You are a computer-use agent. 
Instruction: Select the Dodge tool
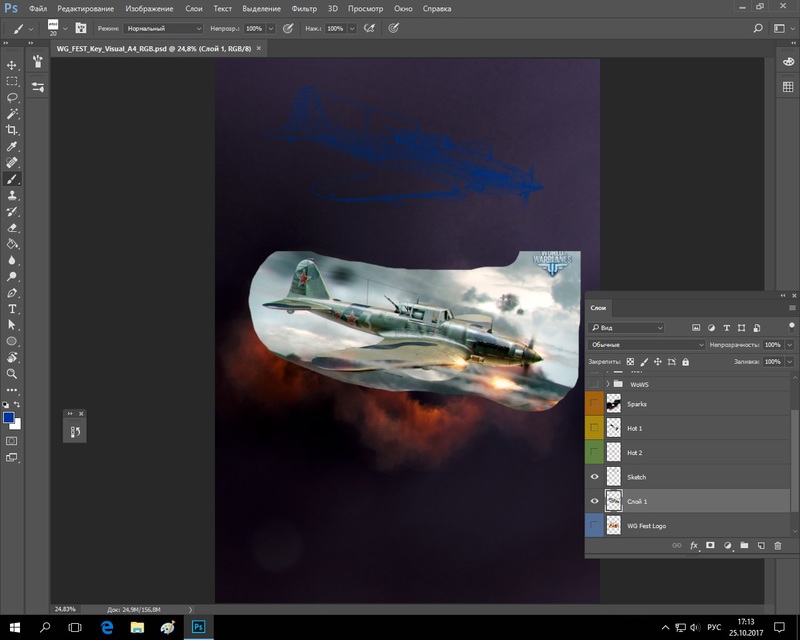click(12, 277)
